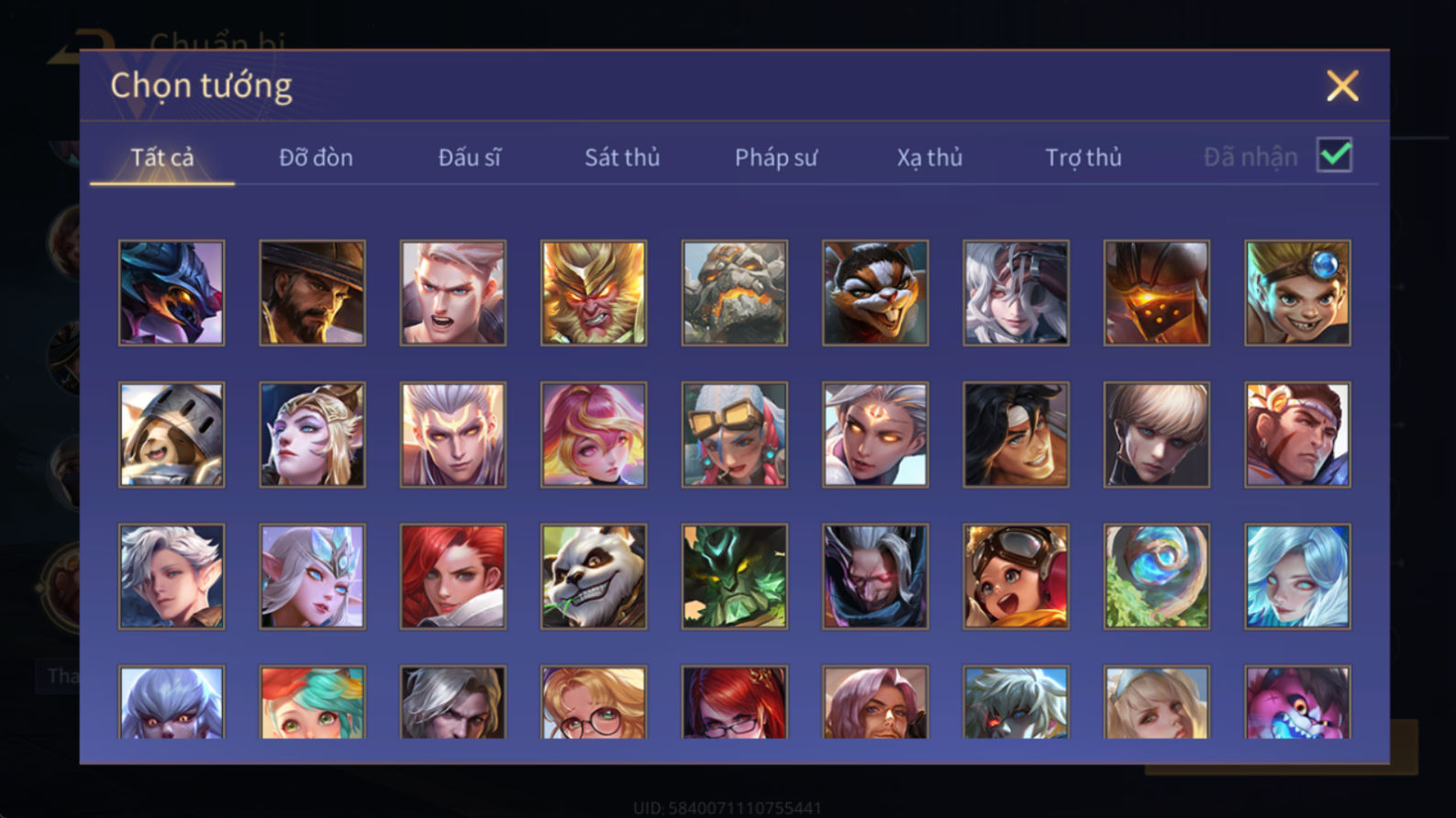Viewport: 1456px width, 818px height.
Task: Pick the green horned demon hero
Action: coord(734,576)
